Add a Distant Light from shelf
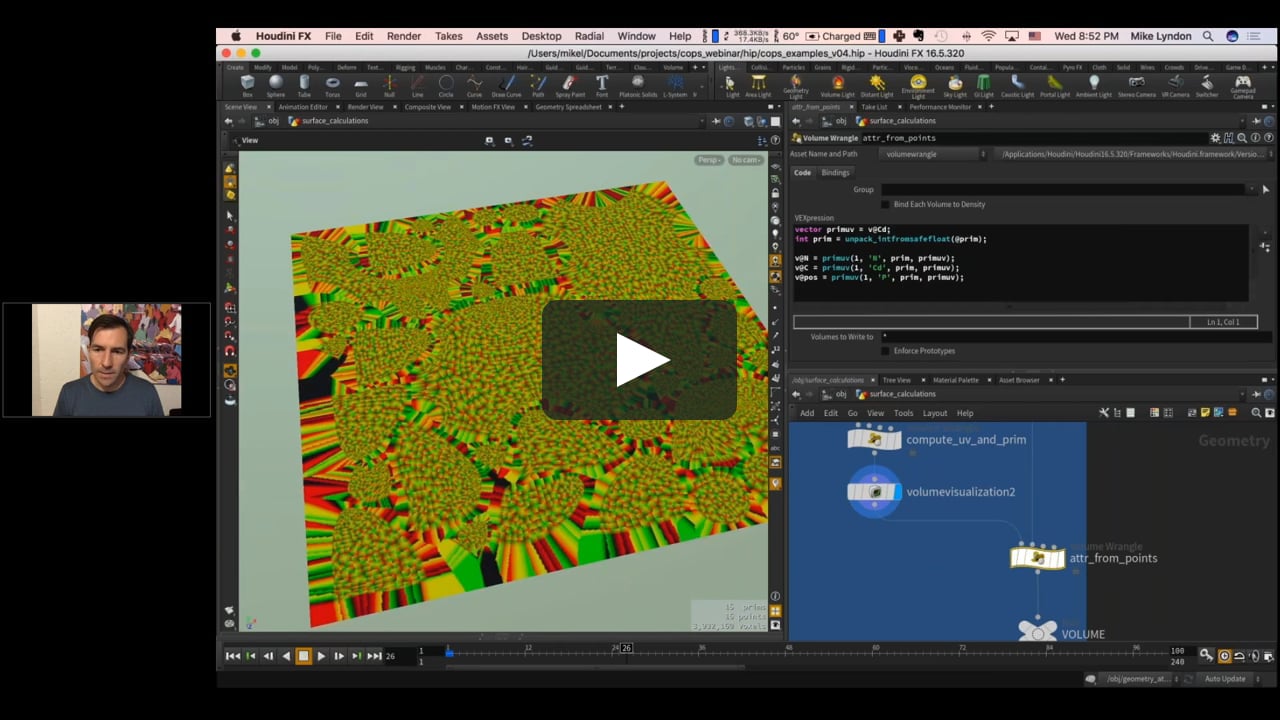 coord(877,86)
